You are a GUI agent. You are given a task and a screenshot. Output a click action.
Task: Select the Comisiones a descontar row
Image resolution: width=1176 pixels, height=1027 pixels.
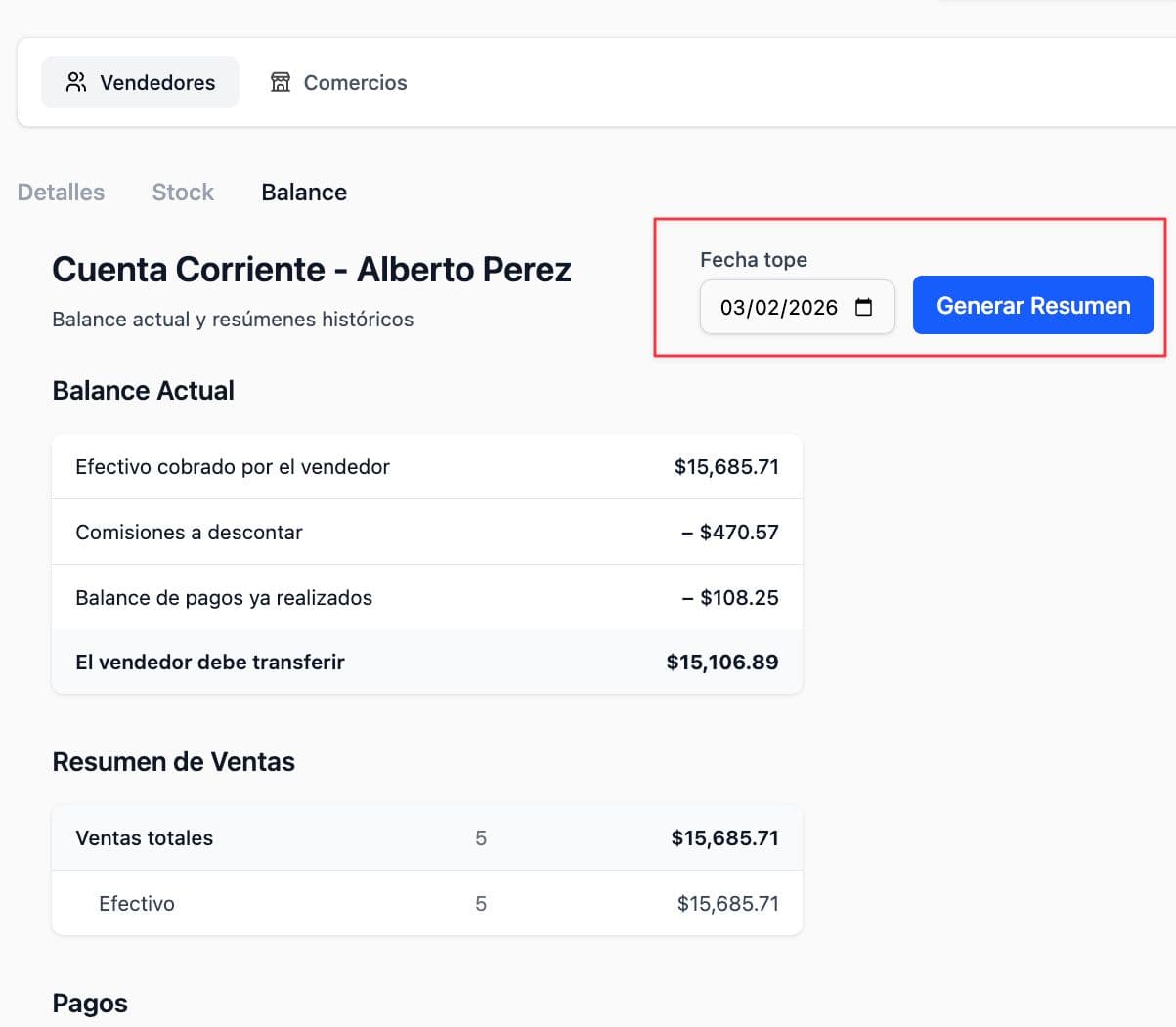point(427,532)
